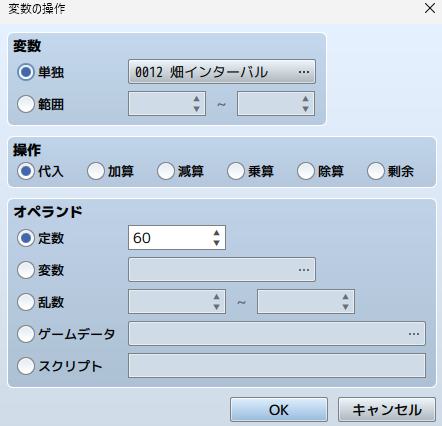
Task: Click the game data selector field
Action: coord(277,333)
